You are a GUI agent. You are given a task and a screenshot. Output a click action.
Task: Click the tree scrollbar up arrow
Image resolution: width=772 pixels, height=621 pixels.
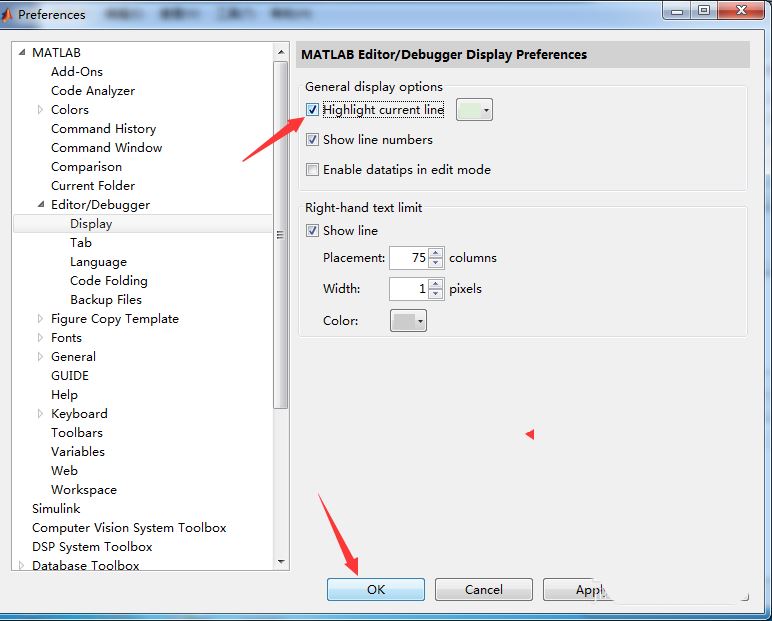coord(281,52)
